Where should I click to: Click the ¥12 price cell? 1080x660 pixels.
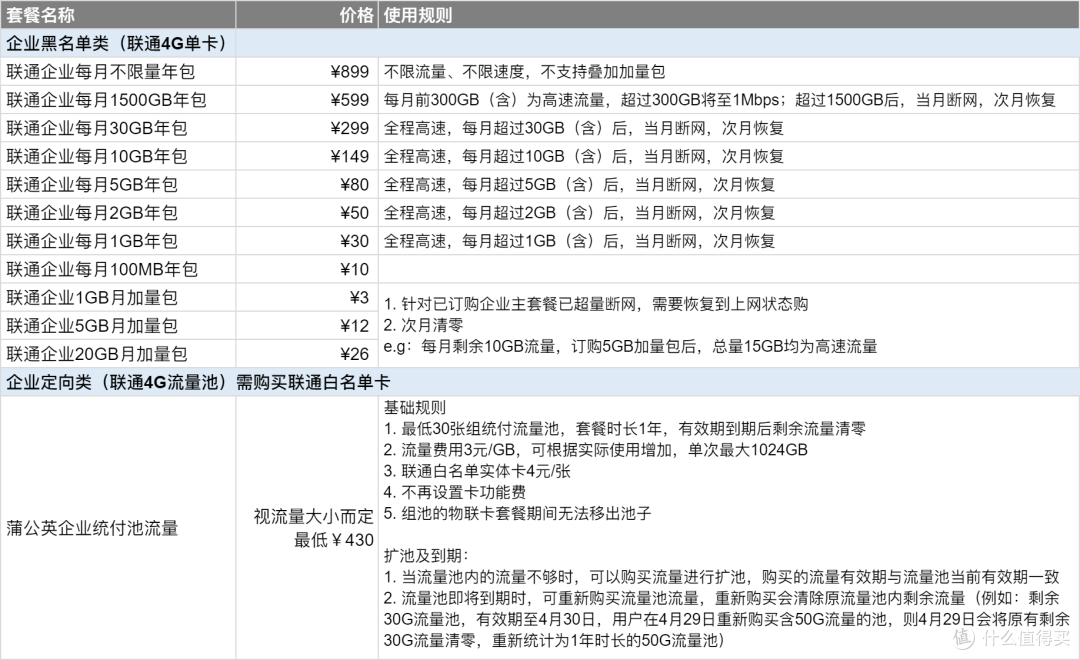click(x=307, y=326)
